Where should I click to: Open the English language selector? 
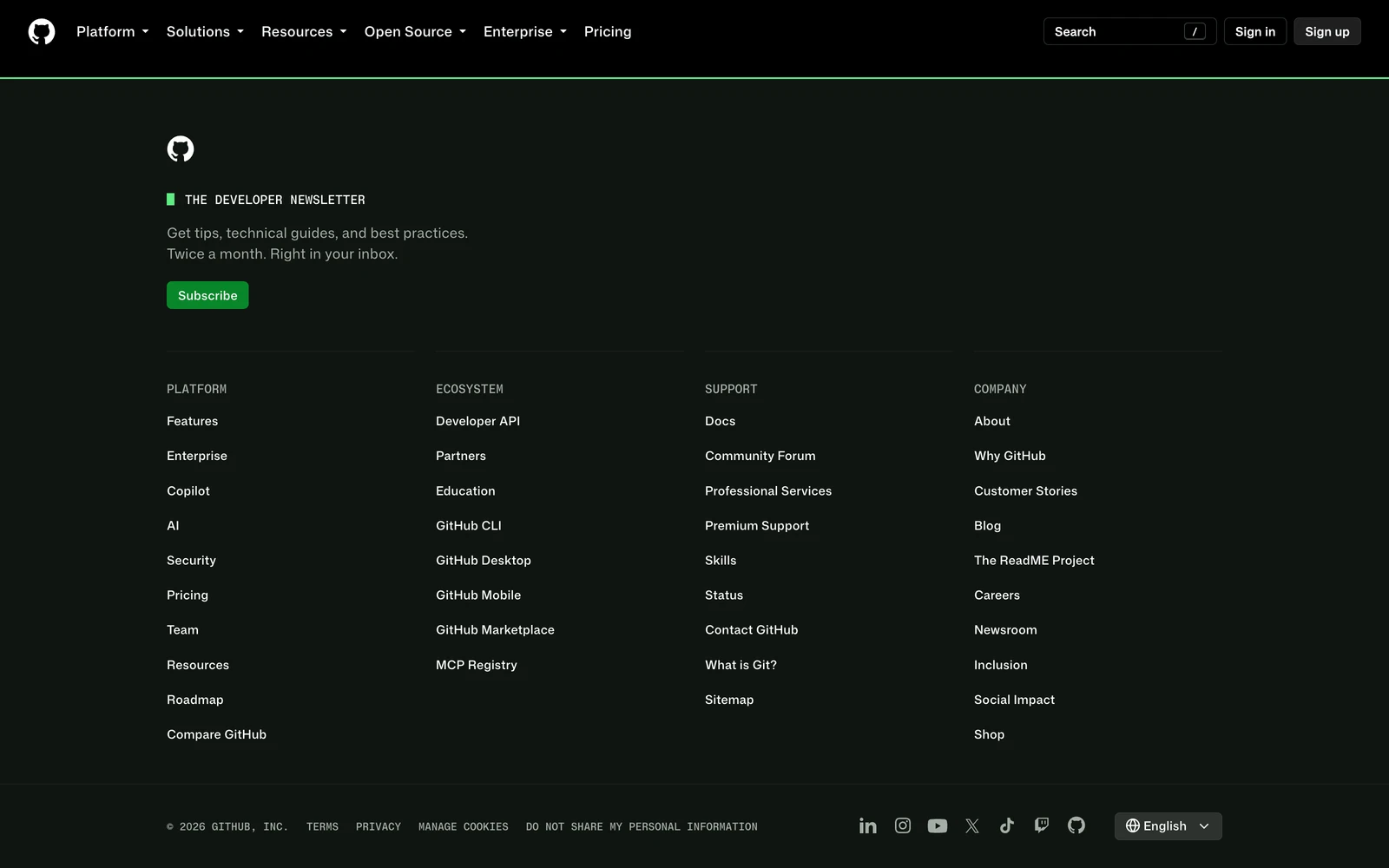point(1168,826)
